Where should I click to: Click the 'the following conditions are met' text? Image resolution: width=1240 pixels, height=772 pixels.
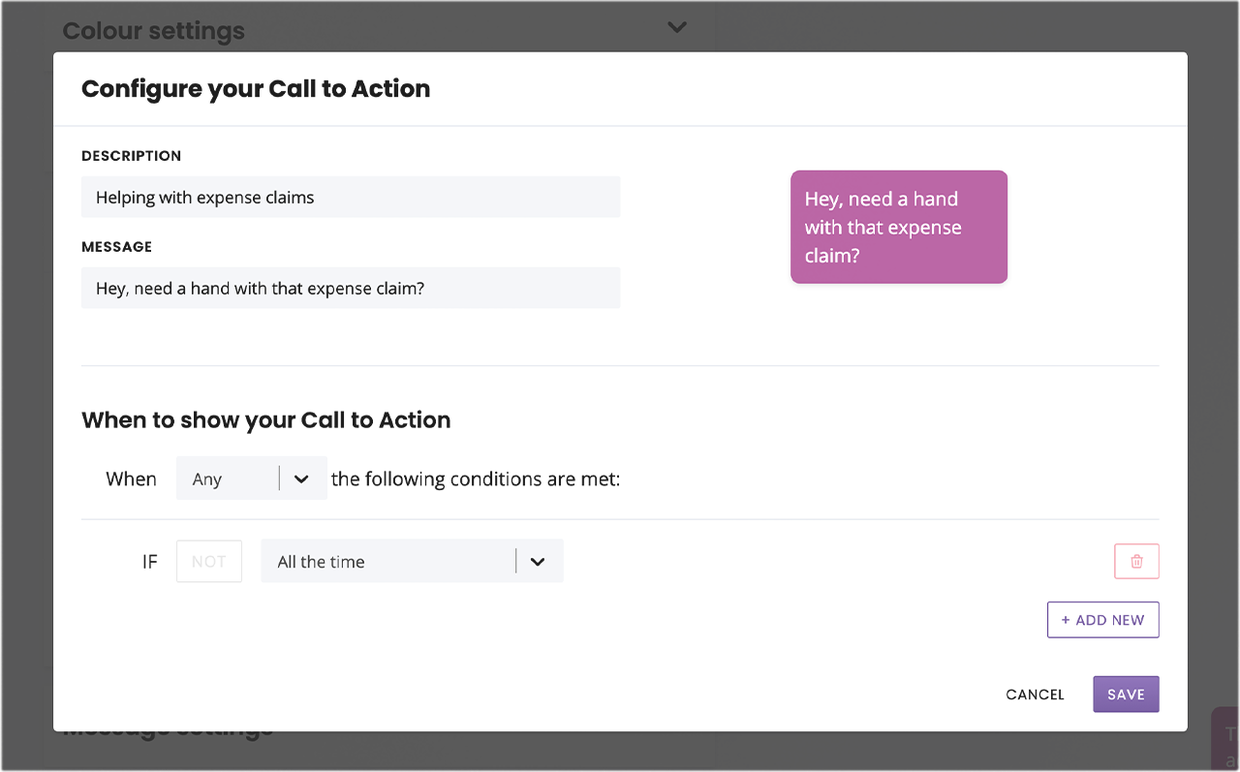(476, 479)
